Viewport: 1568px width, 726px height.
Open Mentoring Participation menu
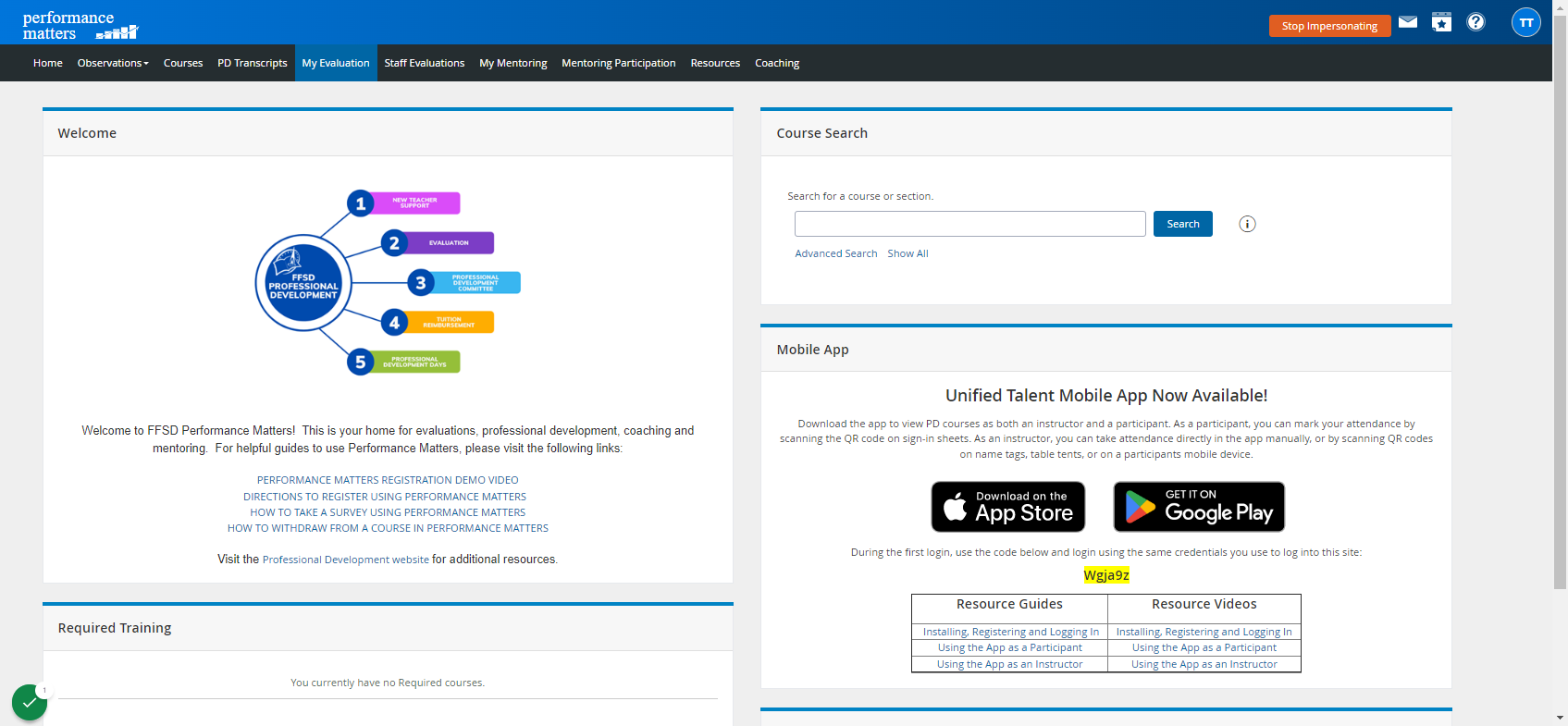point(619,63)
